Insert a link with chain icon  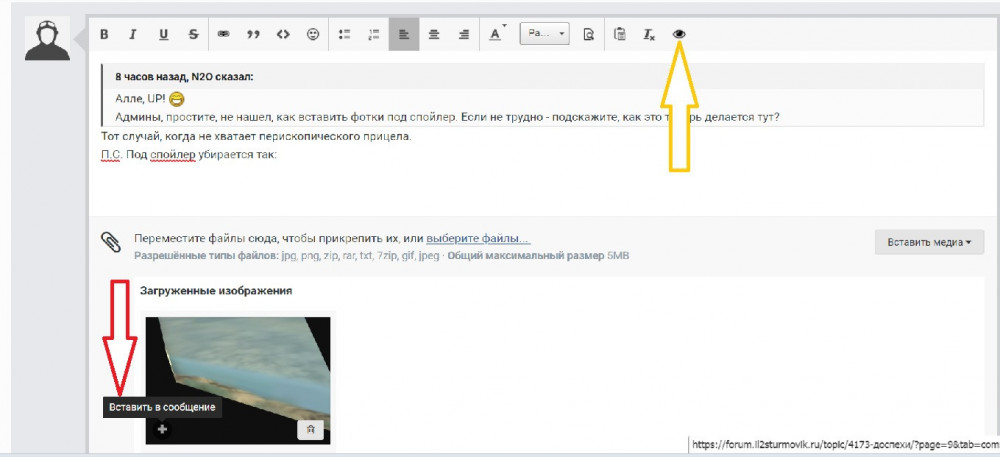(x=223, y=34)
